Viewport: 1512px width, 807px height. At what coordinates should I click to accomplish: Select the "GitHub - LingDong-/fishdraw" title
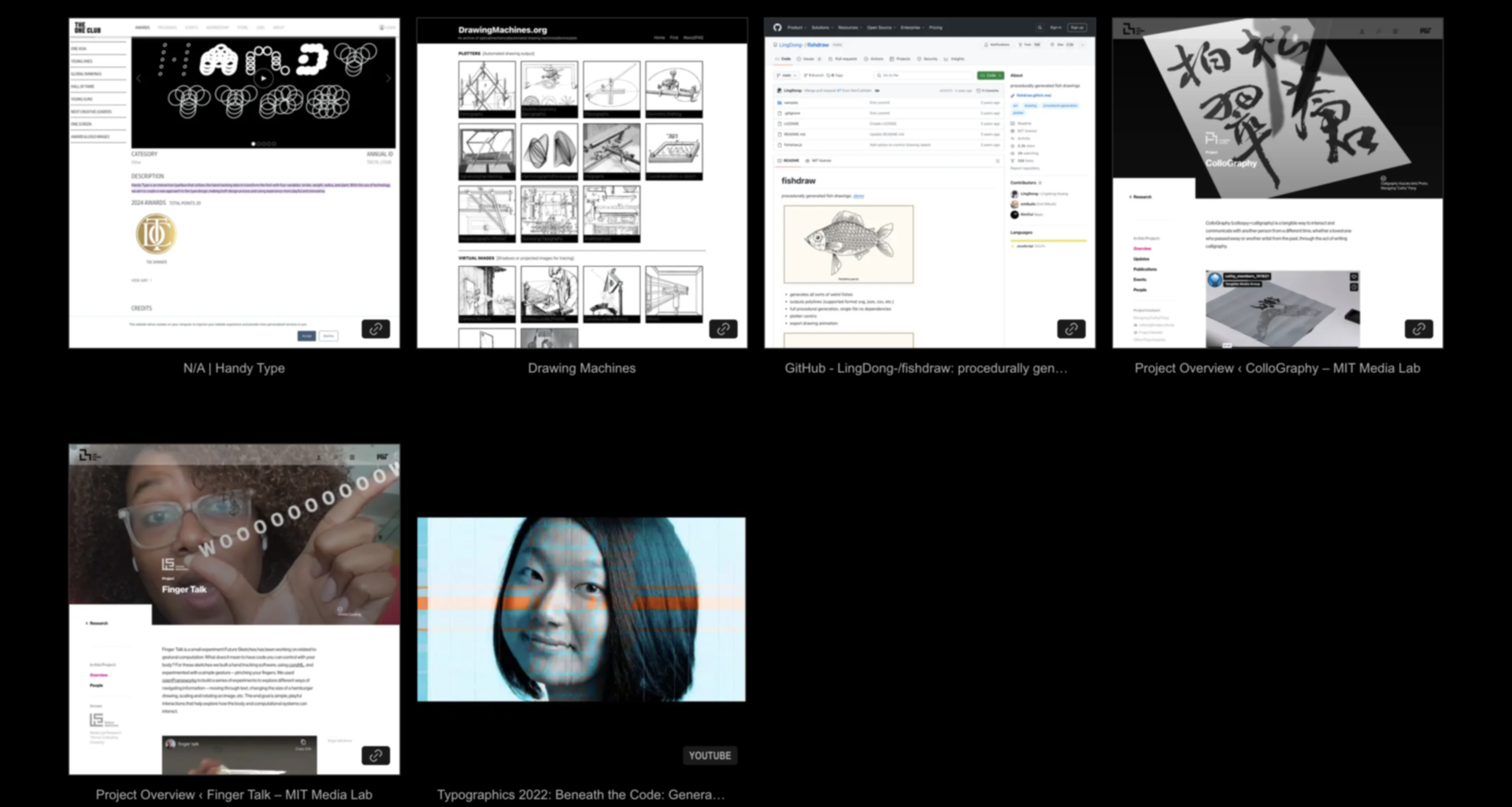coord(926,368)
